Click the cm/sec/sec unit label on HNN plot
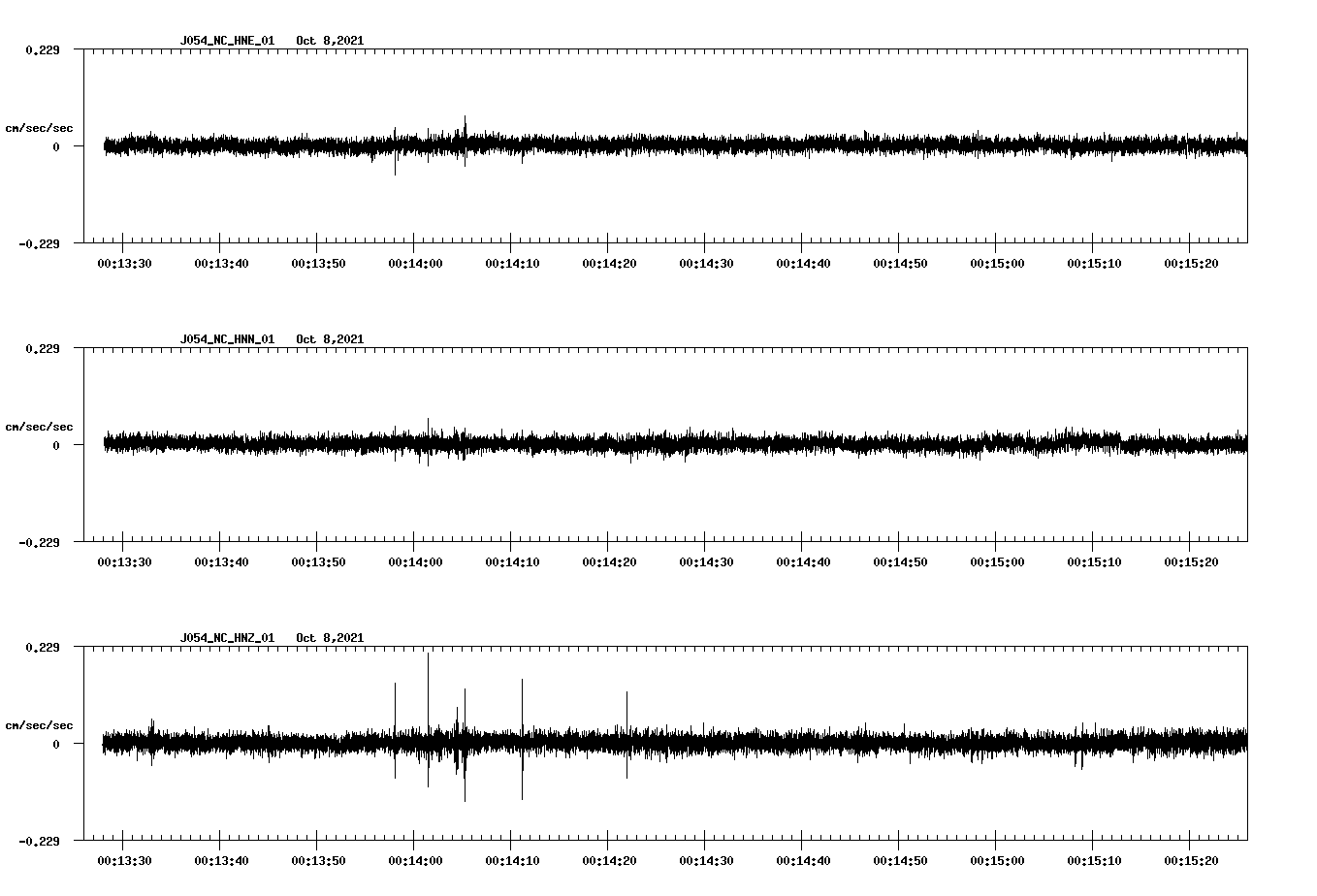Viewport: 1317px width, 896px height. 39,427
